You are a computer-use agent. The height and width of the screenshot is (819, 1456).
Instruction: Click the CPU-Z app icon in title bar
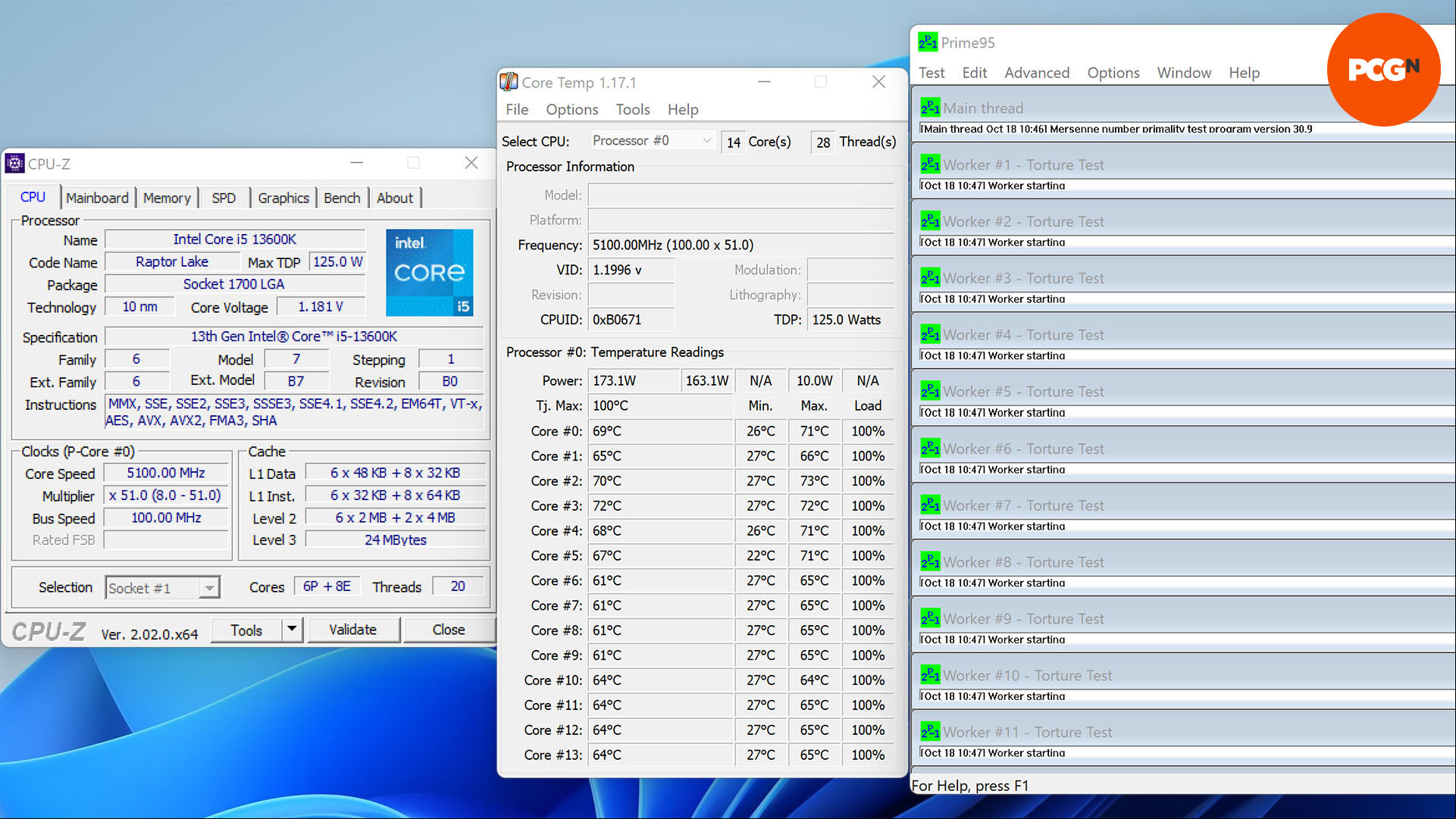click(14, 163)
